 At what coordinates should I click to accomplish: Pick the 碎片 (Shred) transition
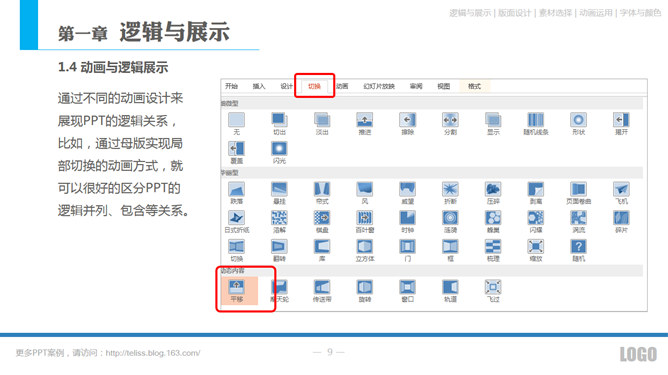(621, 222)
